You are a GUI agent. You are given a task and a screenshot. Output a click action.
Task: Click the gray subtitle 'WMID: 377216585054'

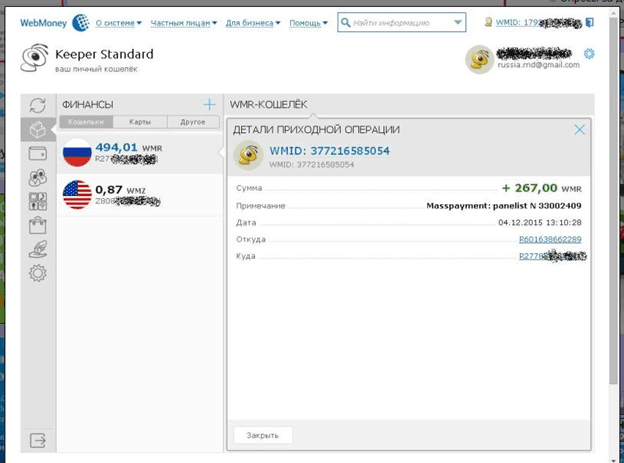tap(312, 164)
